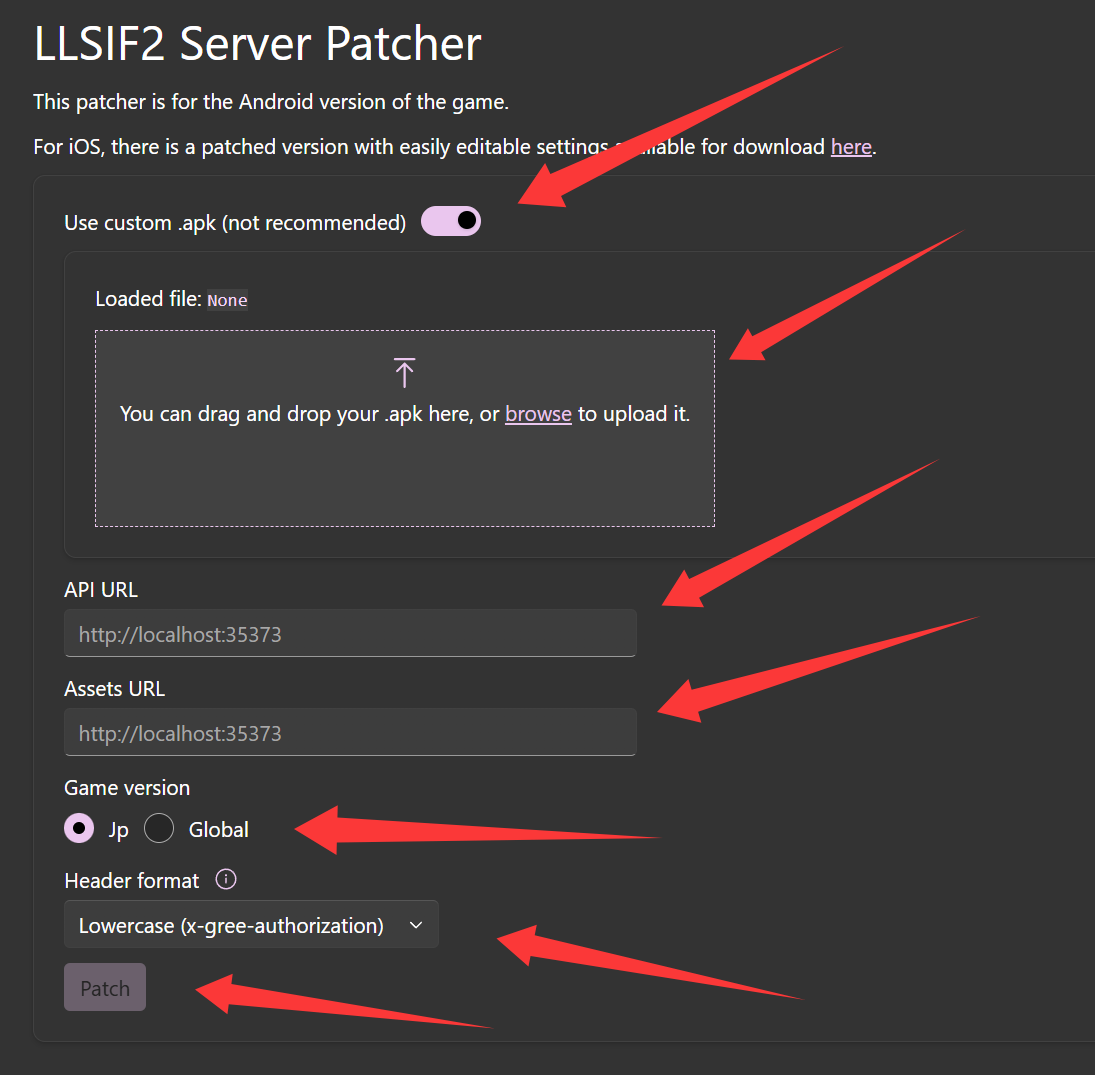Image resolution: width=1095 pixels, height=1075 pixels.
Task: Click the dashed .apk drag and drop area
Action: tap(404, 470)
